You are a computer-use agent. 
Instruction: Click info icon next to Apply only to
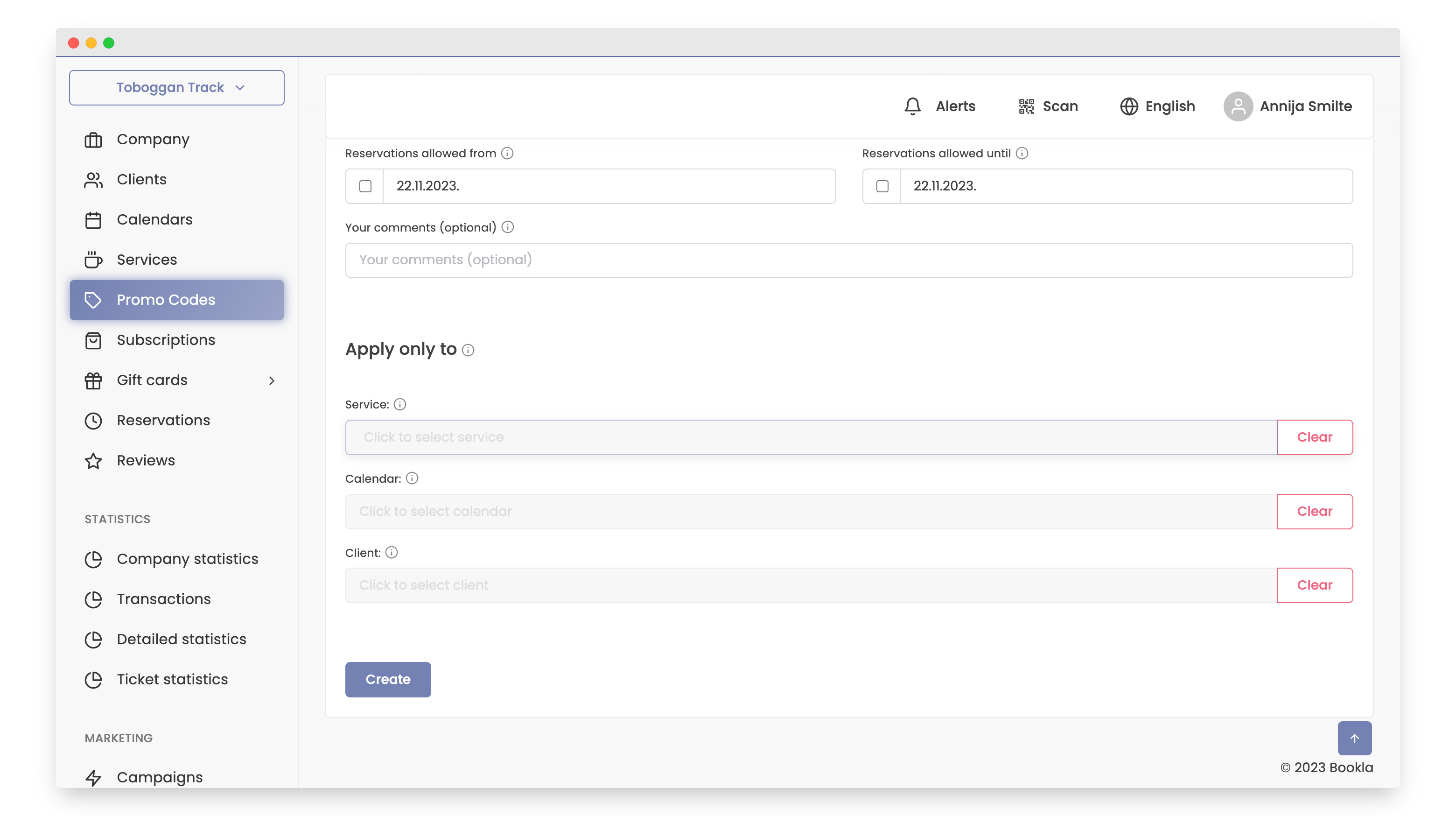pos(468,350)
